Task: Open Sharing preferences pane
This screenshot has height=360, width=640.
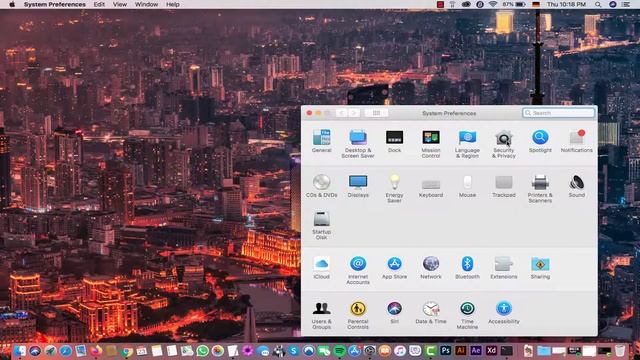Action: (540, 268)
